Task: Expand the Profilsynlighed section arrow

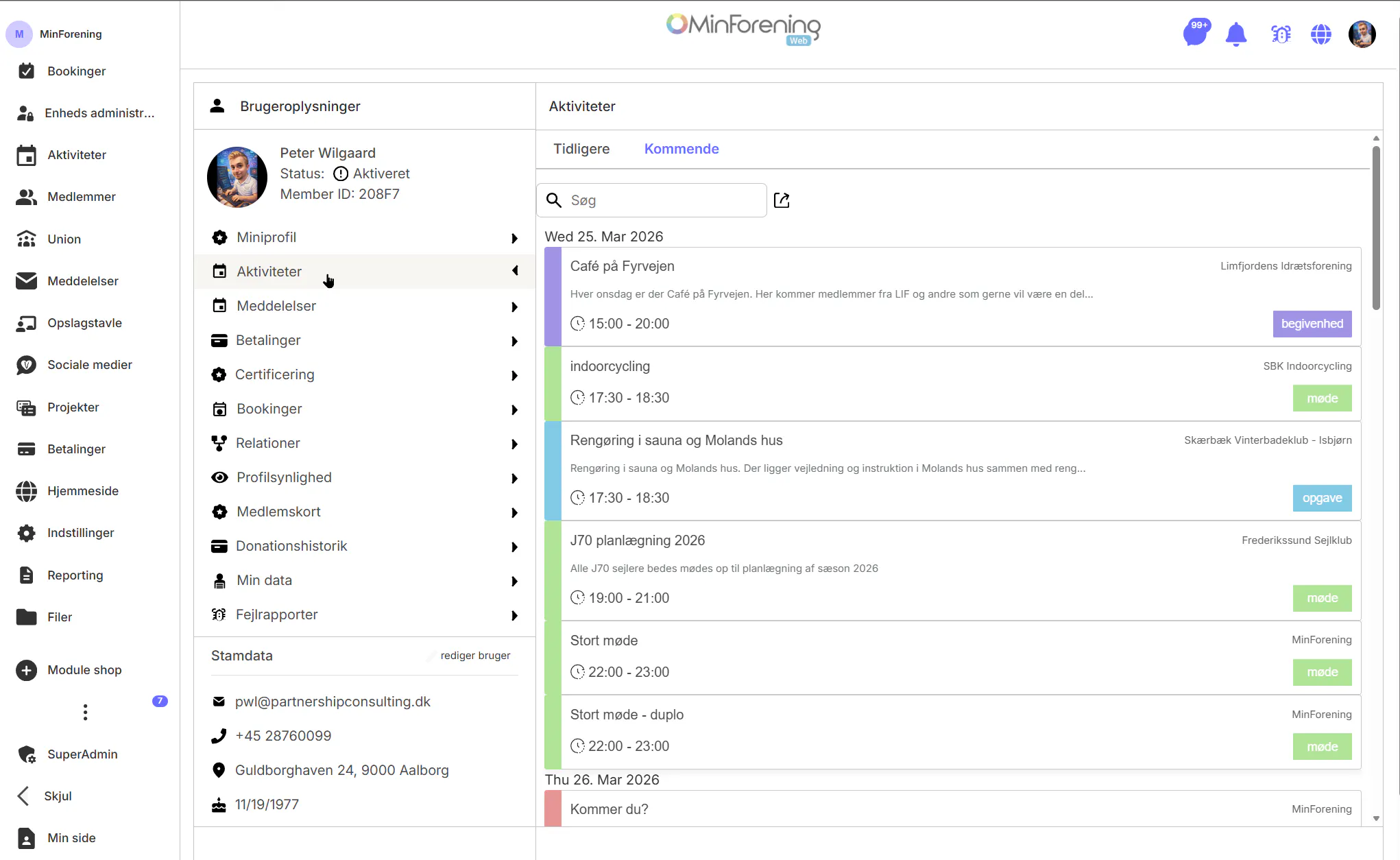Action: tap(514, 478)
